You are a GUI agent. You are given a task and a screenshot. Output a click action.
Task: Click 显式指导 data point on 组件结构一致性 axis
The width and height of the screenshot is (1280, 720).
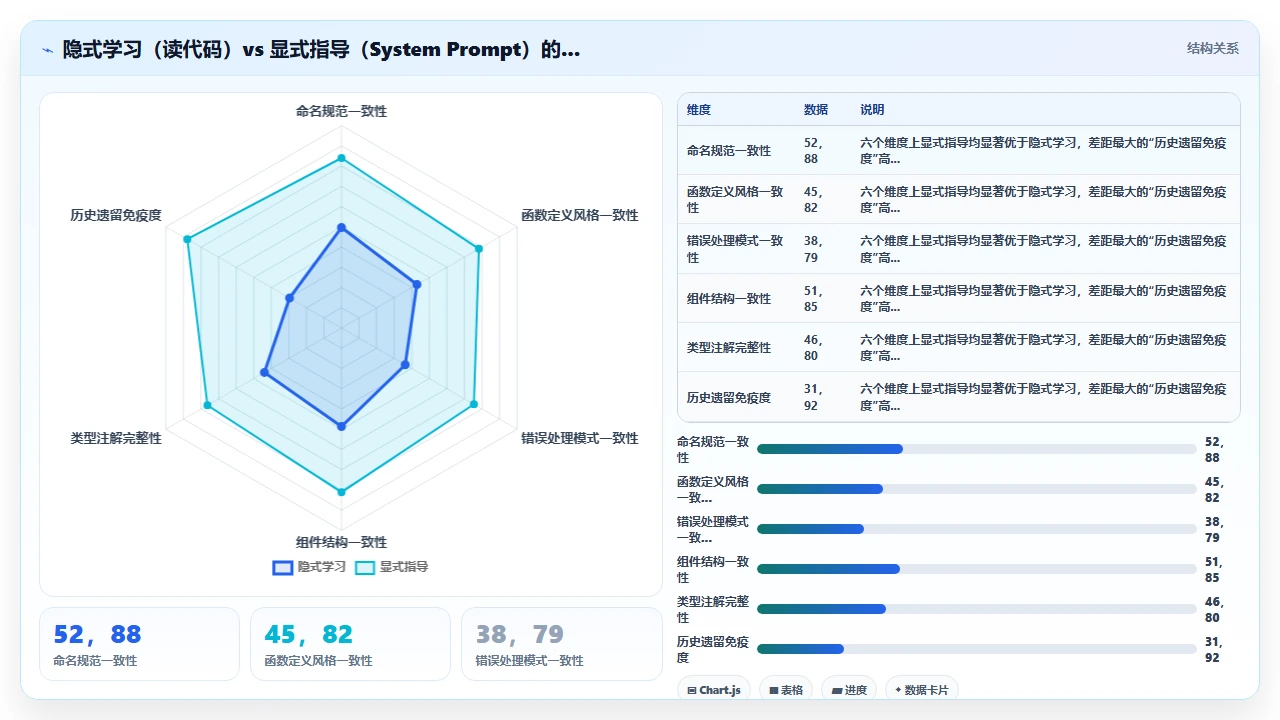[341, 492]
